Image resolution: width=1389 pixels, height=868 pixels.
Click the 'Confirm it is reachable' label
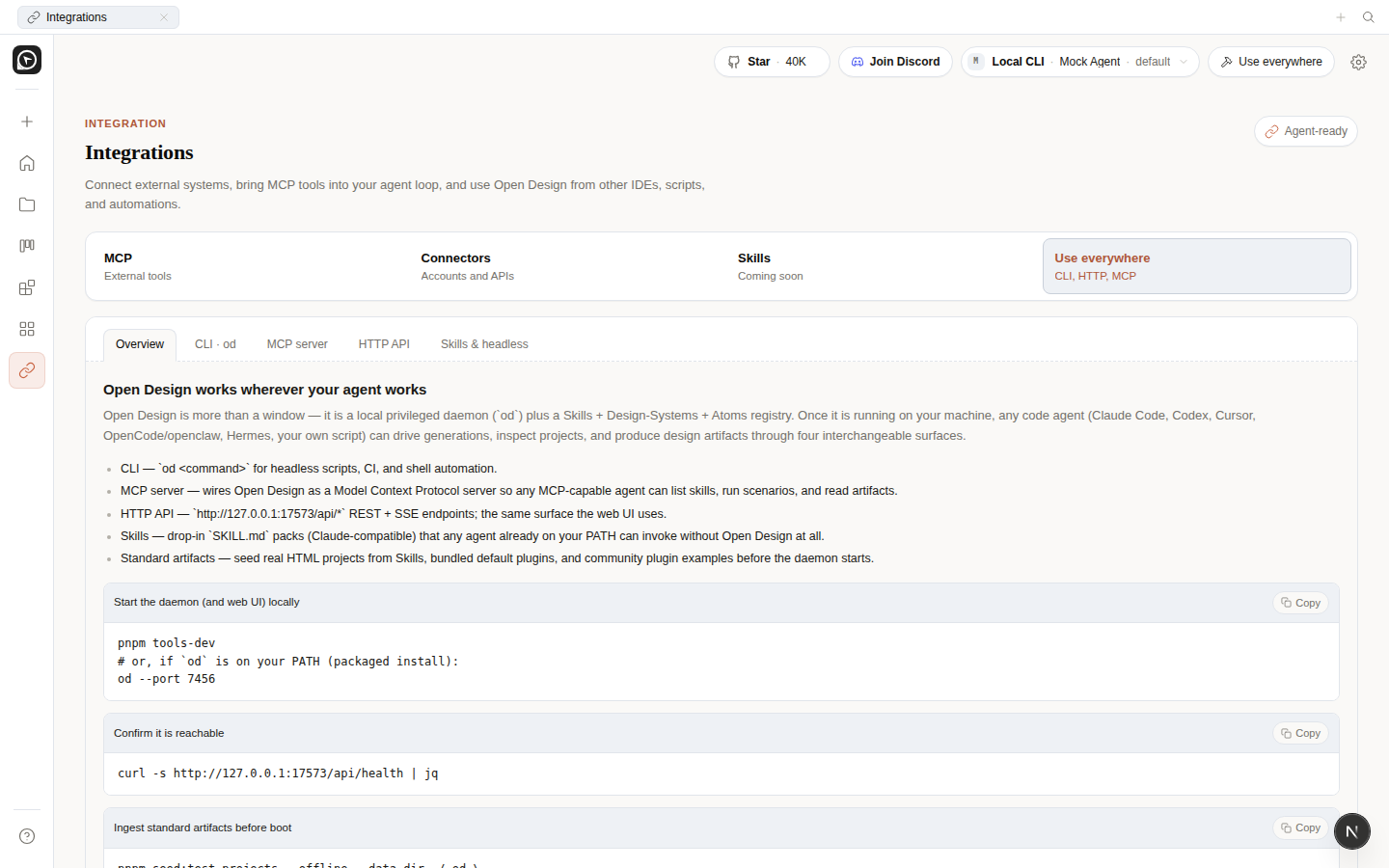169,733
